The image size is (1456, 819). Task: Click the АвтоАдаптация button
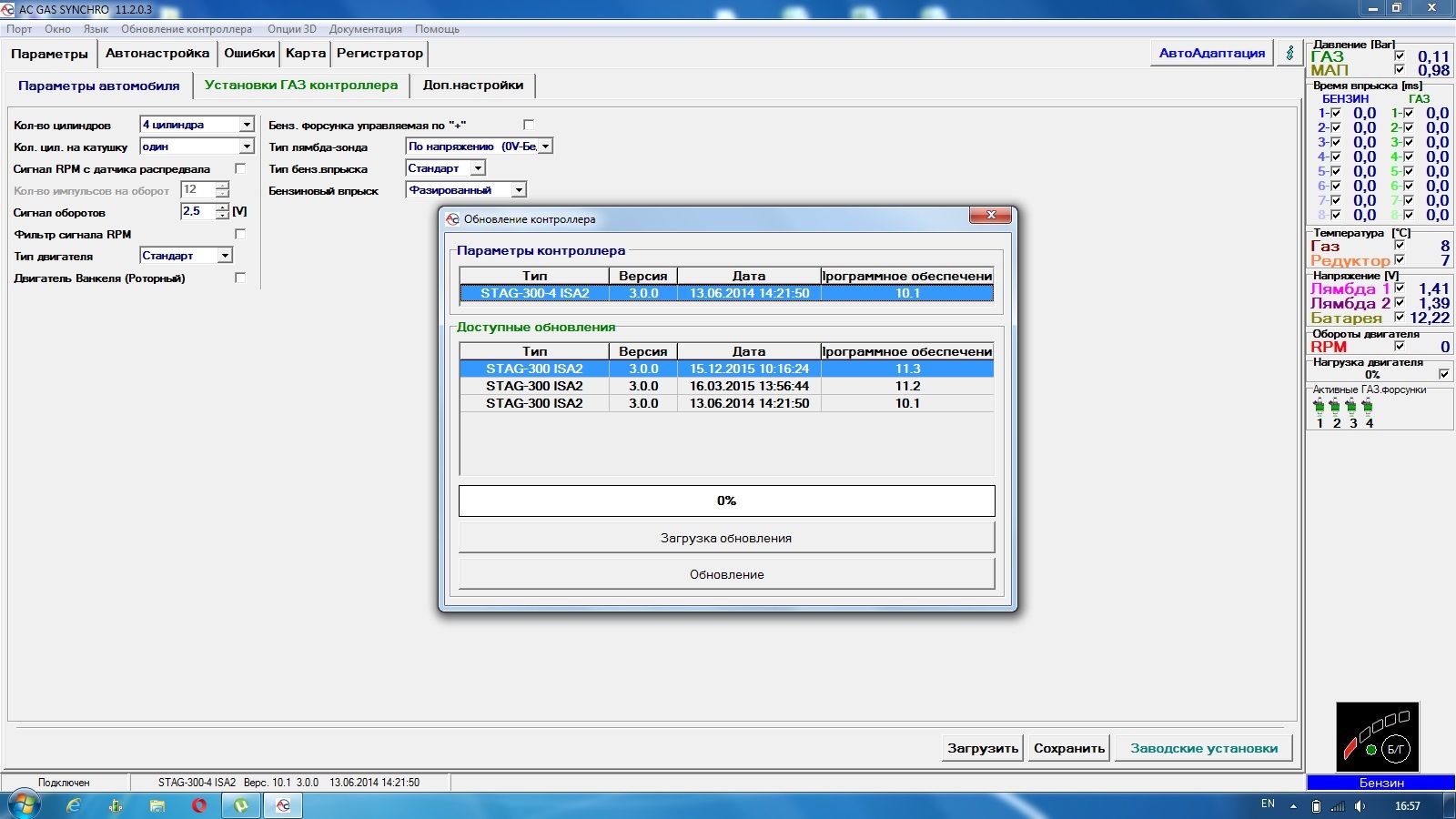(1212, 53)
